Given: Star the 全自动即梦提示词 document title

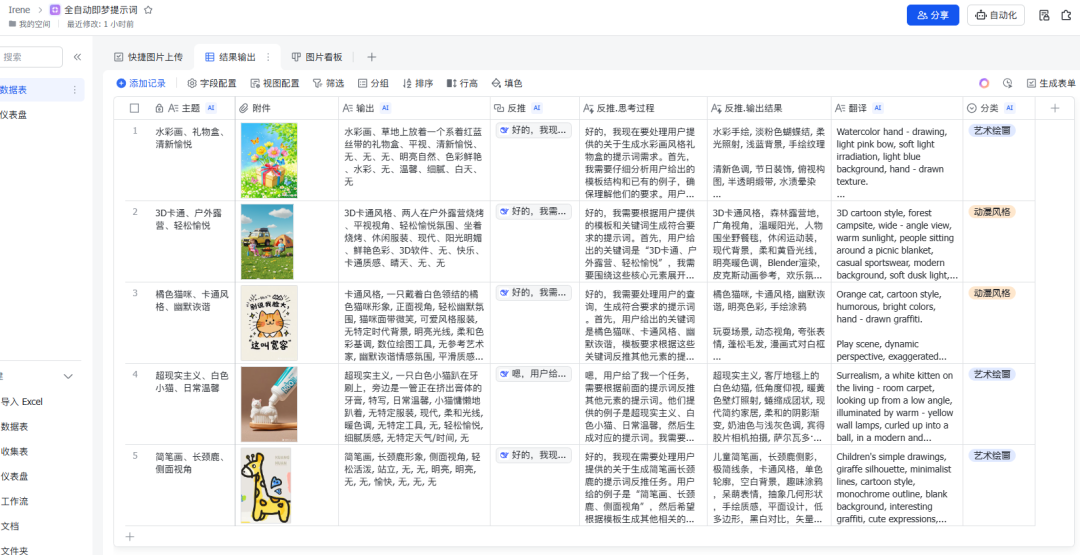Looking at the screenshot, I should [x=148, y=10].
